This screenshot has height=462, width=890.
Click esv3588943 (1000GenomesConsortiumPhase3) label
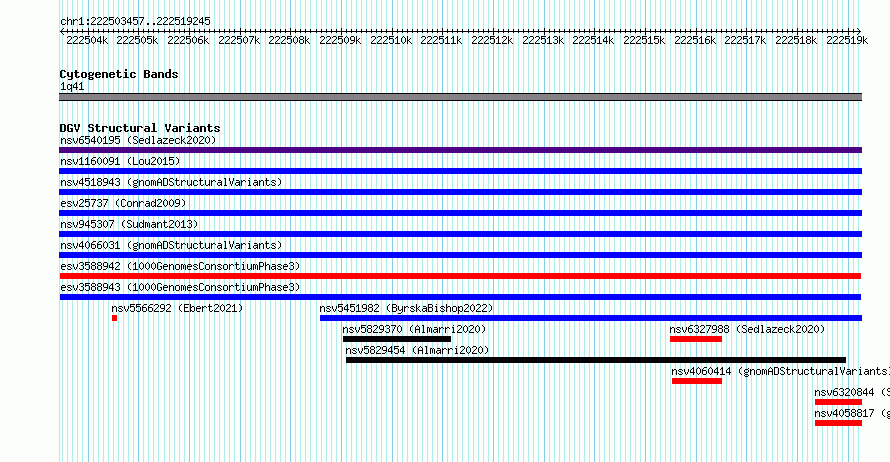pos(180,287)
